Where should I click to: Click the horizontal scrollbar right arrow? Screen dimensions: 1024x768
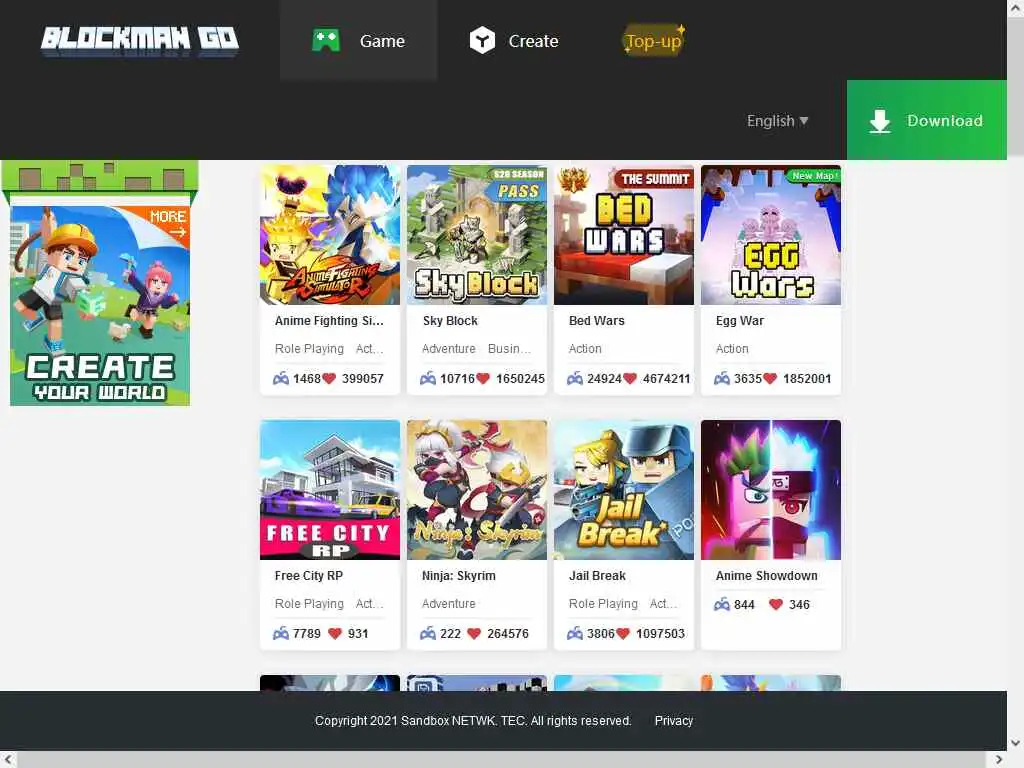(999, 759)
